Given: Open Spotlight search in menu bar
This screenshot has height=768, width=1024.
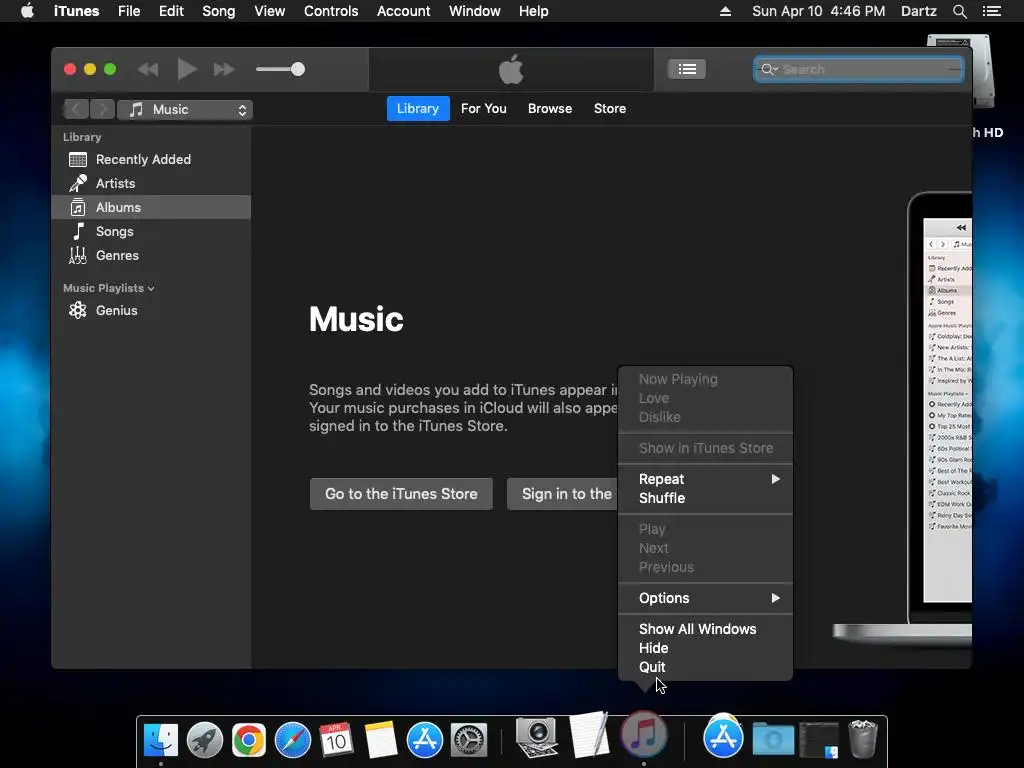Looking at the screenshot, I should click(959, 11).
